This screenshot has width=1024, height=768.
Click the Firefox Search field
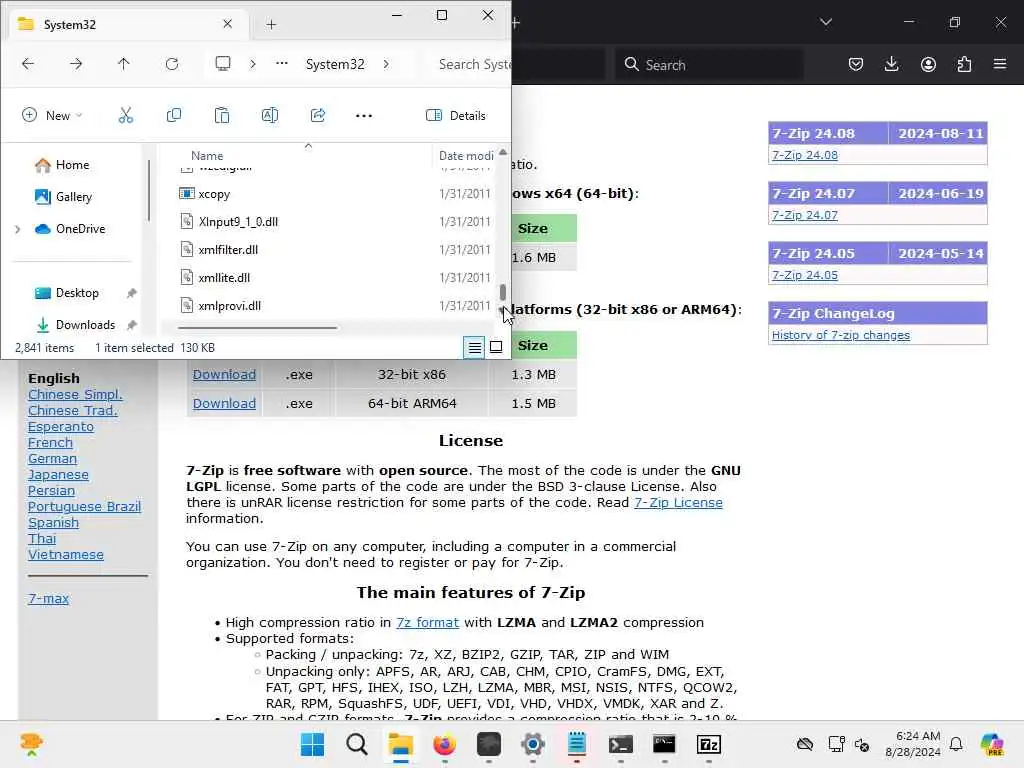709,65
